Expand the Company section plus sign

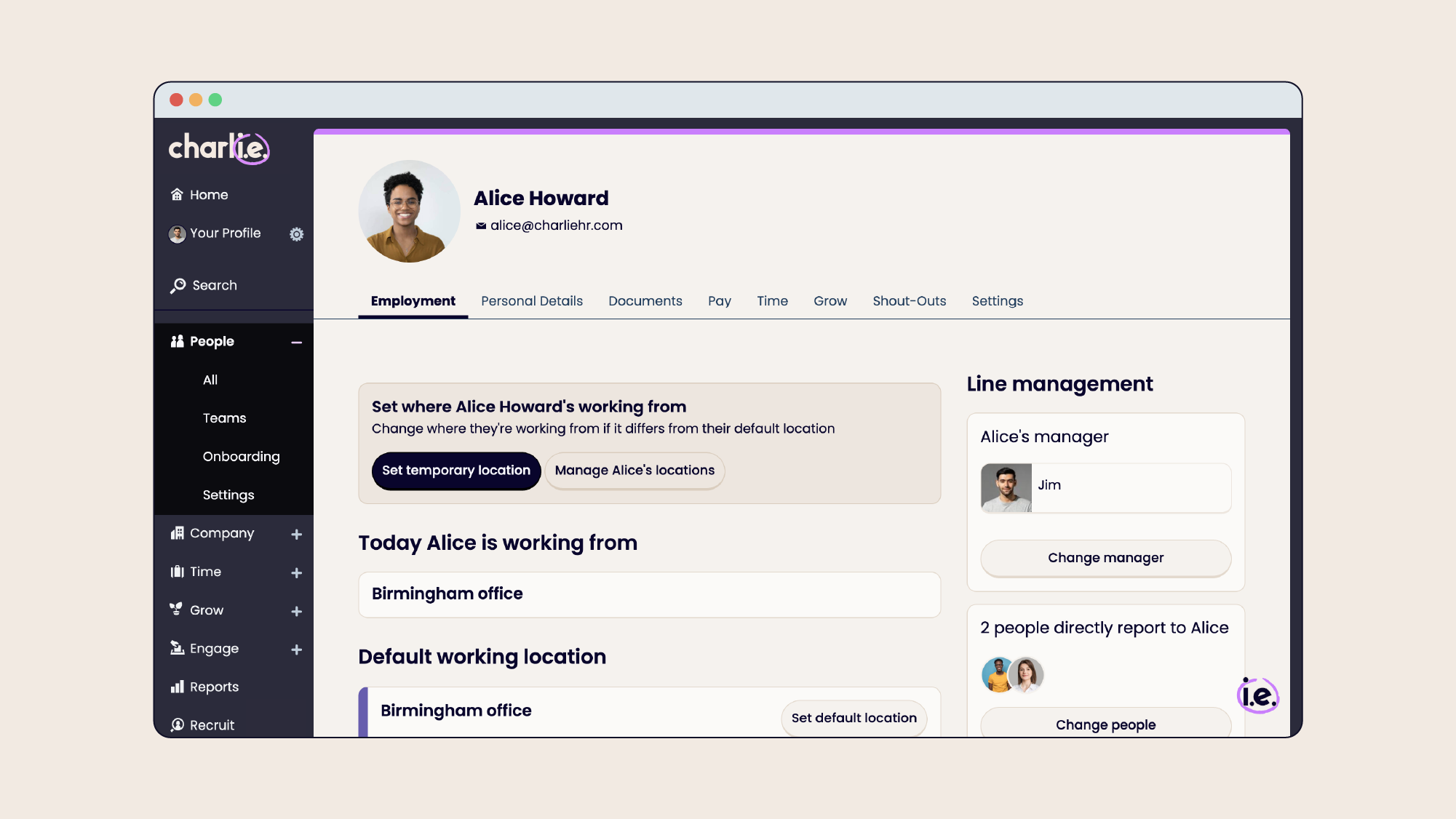[297, 535]
